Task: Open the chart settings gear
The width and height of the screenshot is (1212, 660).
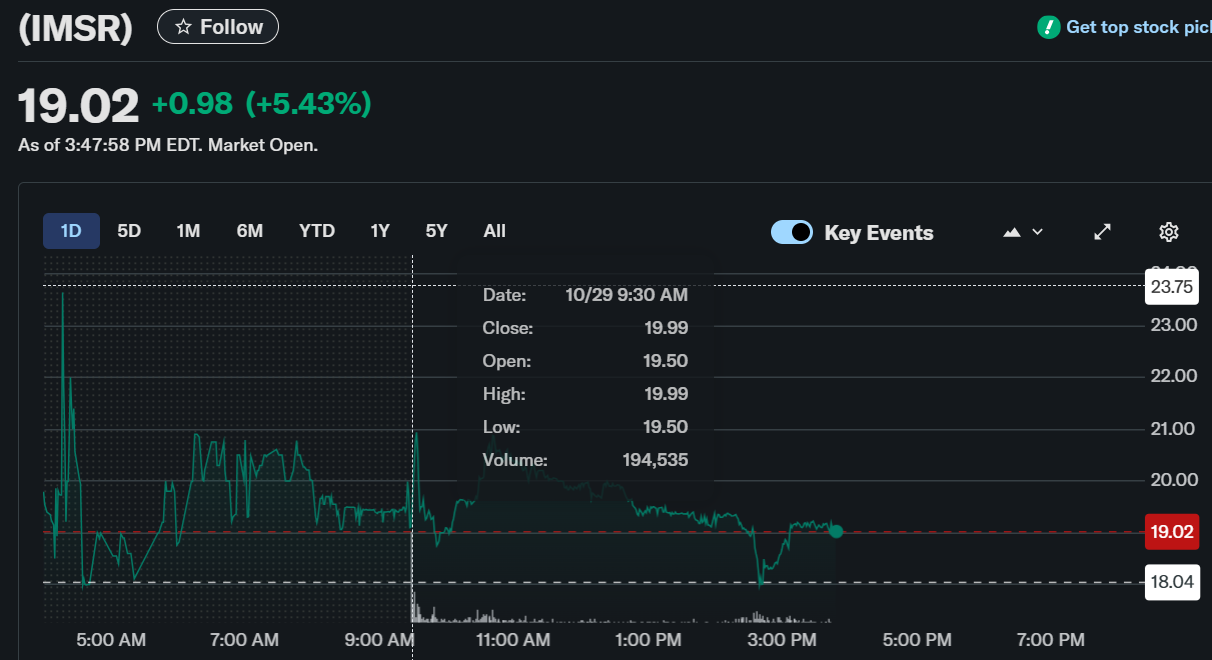Action: pos(1168,232)
